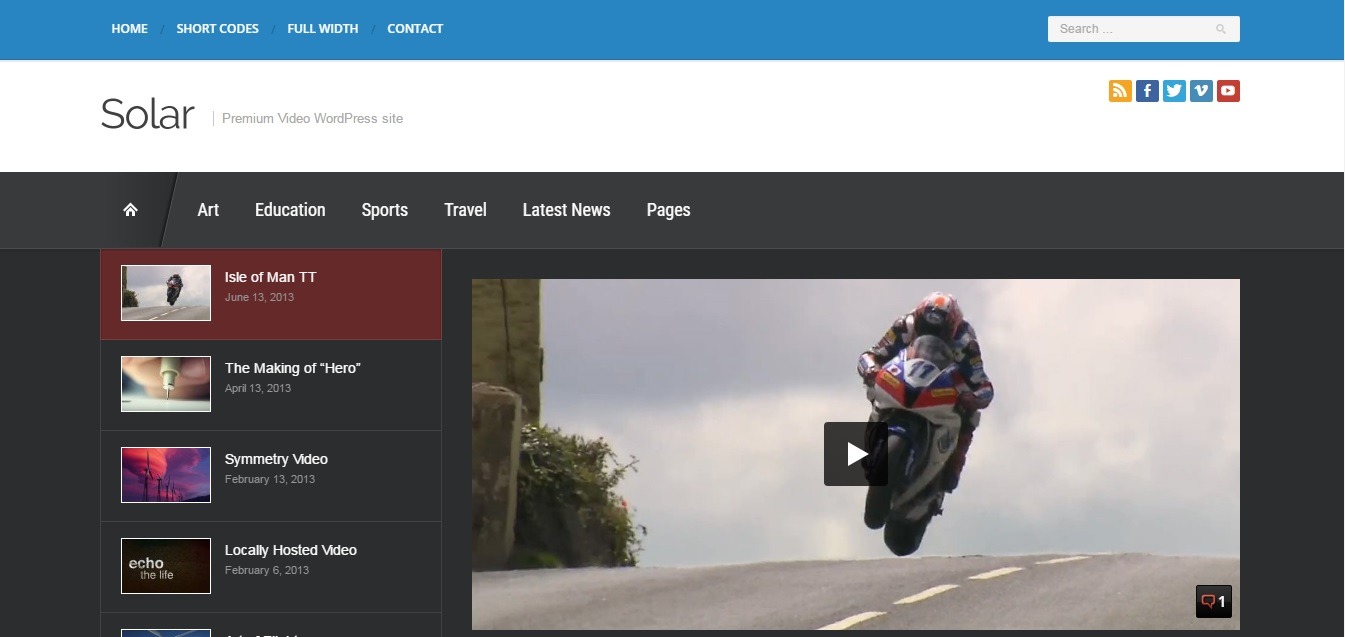Click the SHORT CODES link

(x=217, y=28)
